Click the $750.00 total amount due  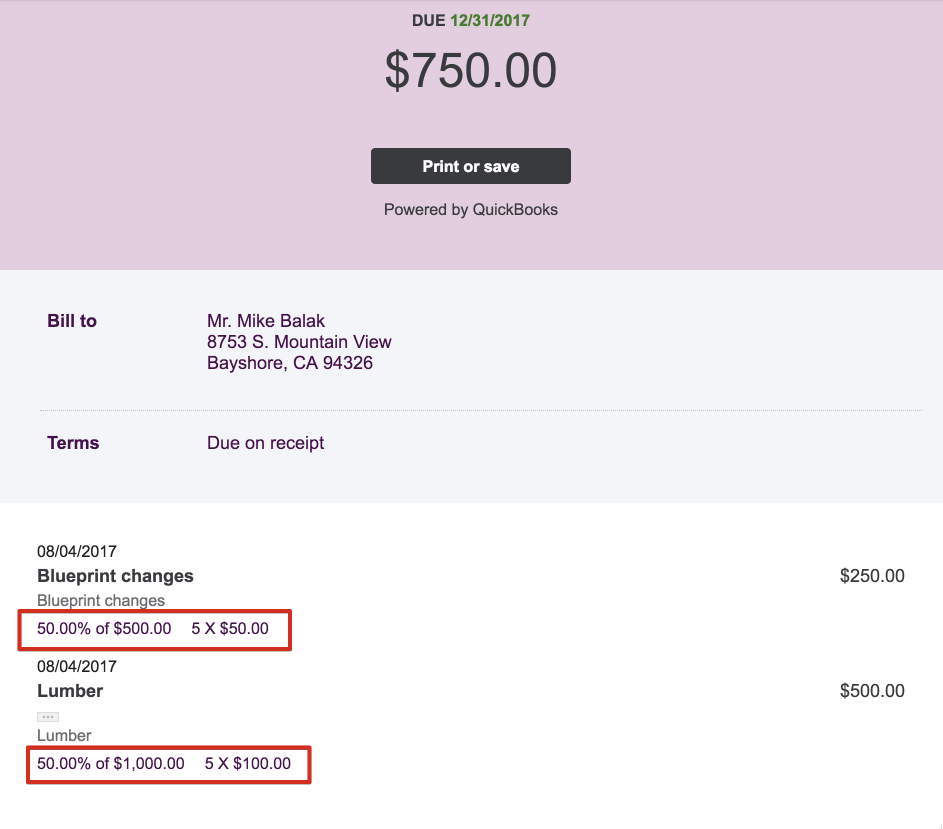470,71
